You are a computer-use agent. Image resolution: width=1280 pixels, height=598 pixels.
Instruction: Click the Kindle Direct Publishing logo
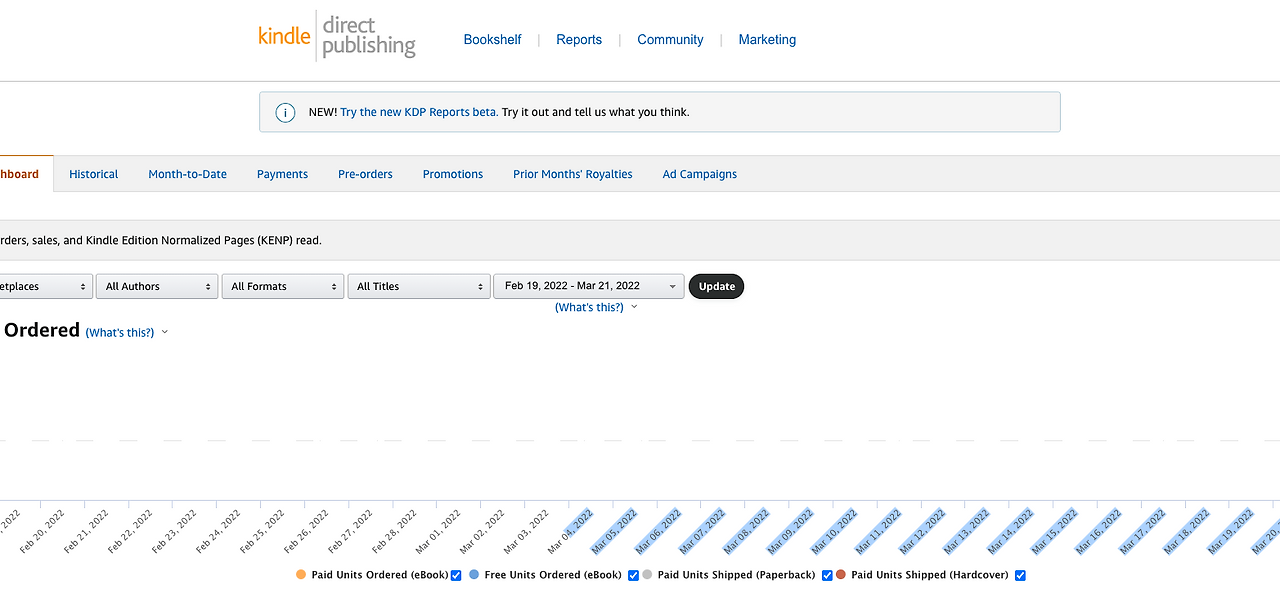[x=337, y=37]
